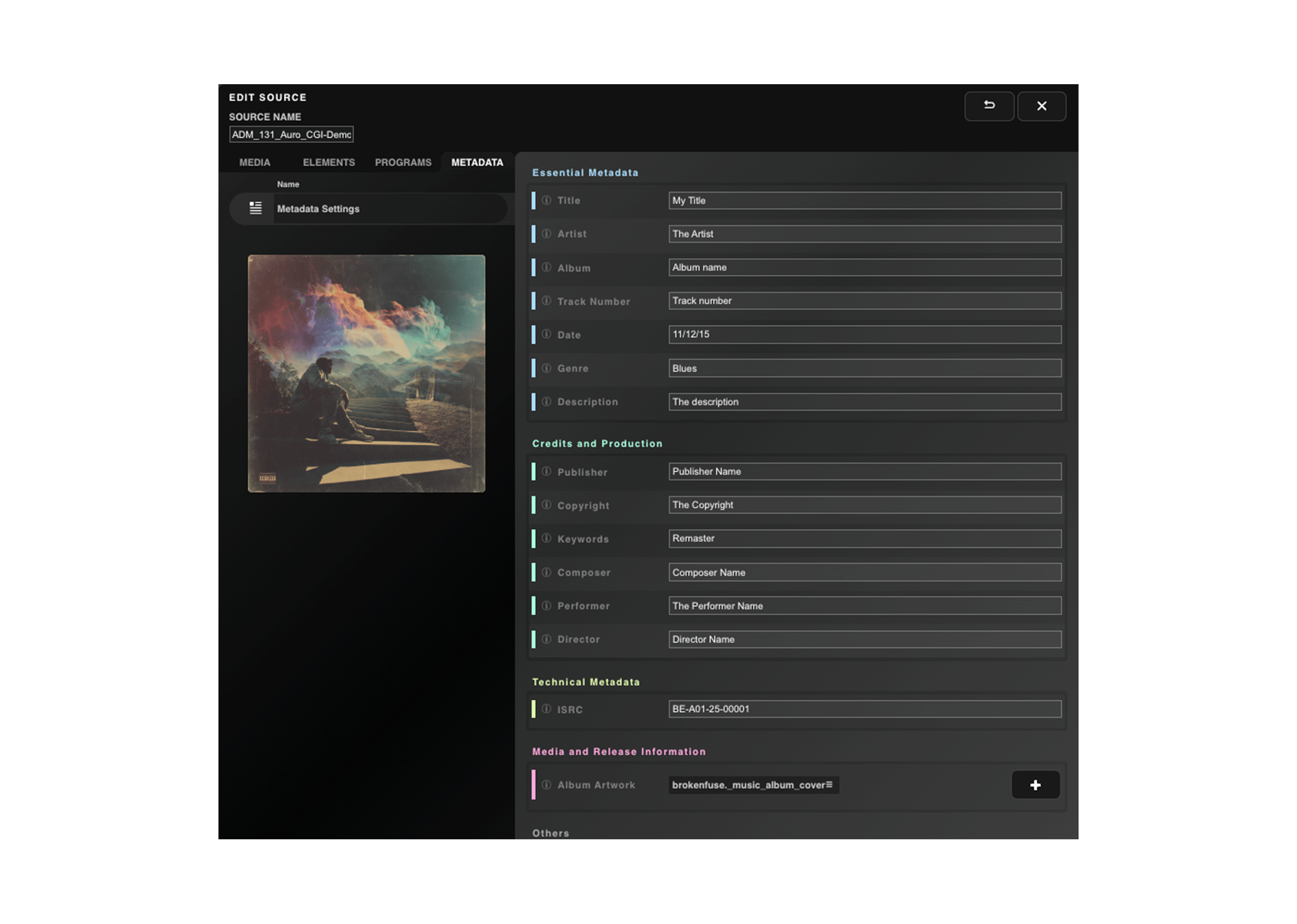Click the plus button for Album Artwork
1297x924 pixels.
(x=1035, y=784)
